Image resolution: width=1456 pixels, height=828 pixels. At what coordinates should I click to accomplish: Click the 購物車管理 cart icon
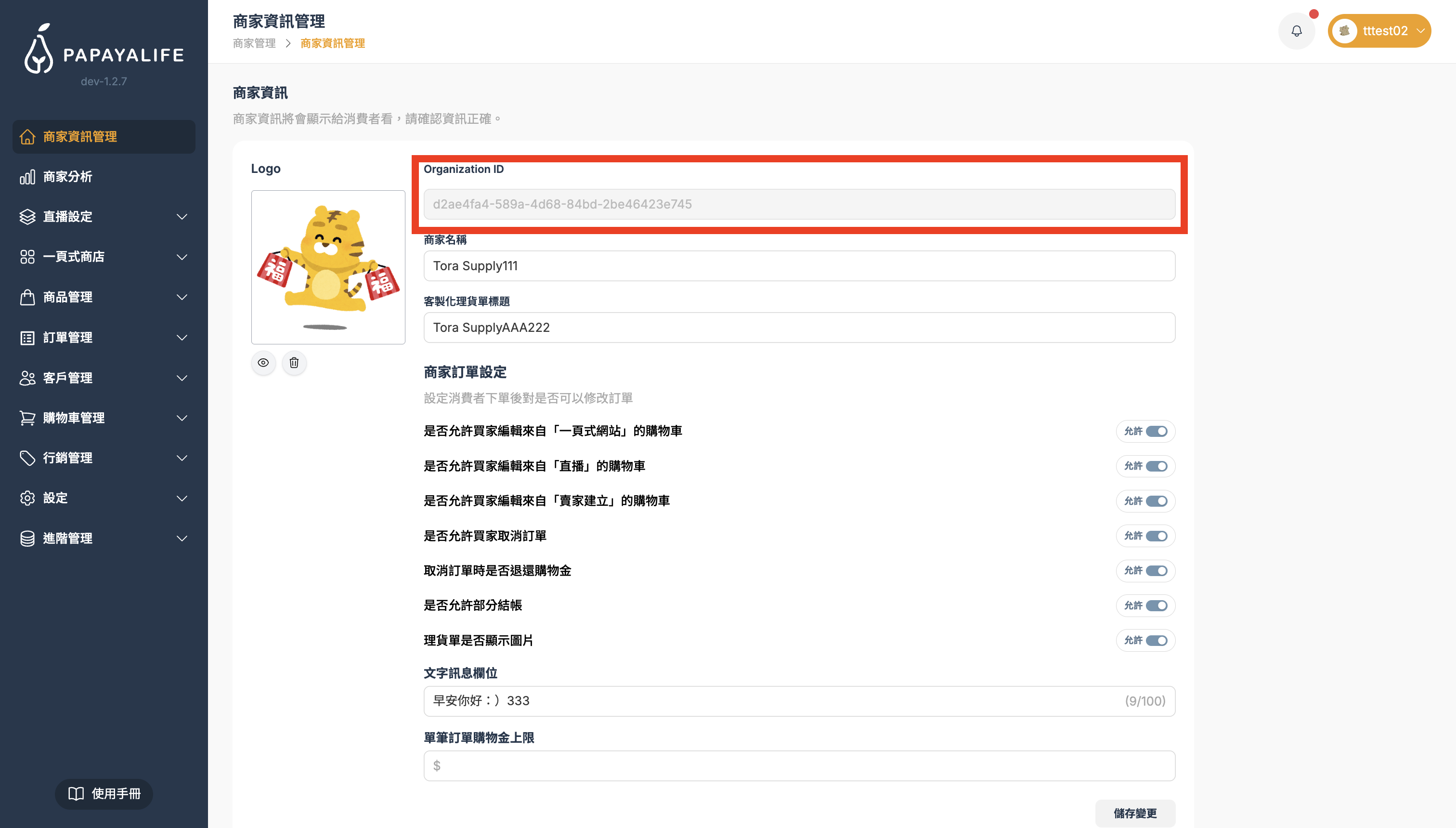[27, 418]
